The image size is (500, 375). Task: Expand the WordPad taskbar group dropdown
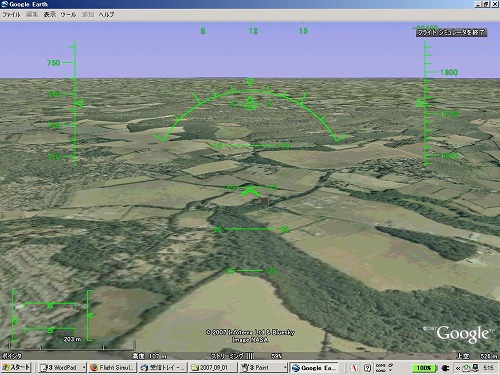(x=84, y=368)
